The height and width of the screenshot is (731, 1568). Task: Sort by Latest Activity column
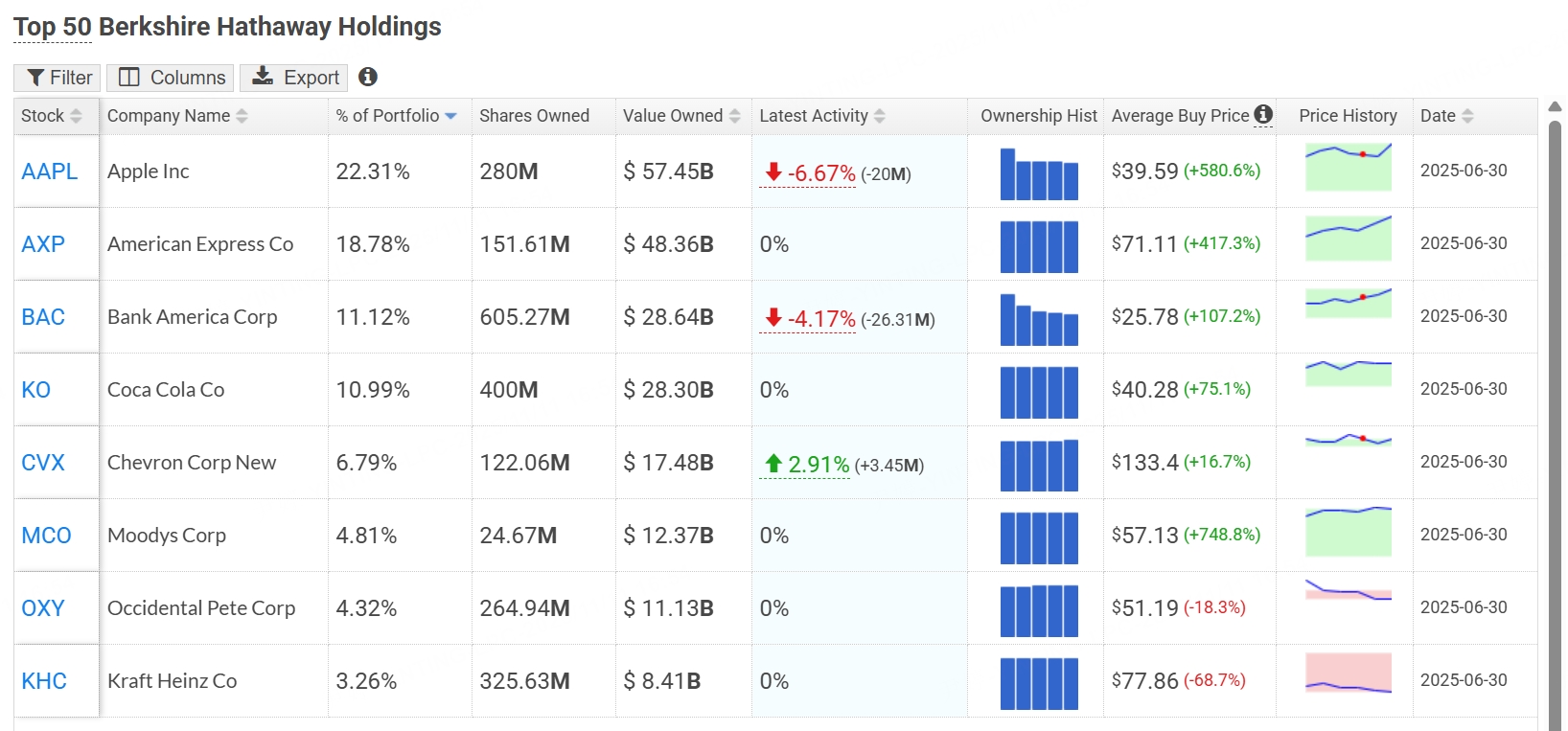coord(822,116)
